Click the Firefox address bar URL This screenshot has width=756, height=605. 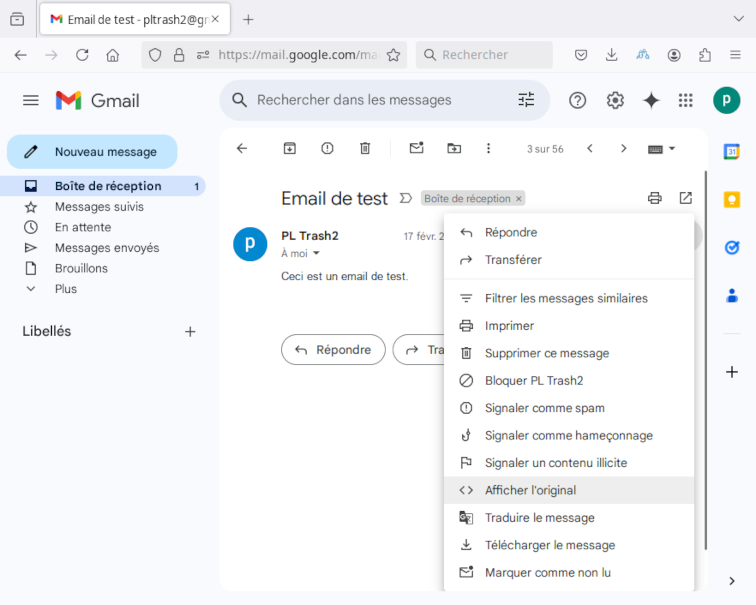coord(298,55)
